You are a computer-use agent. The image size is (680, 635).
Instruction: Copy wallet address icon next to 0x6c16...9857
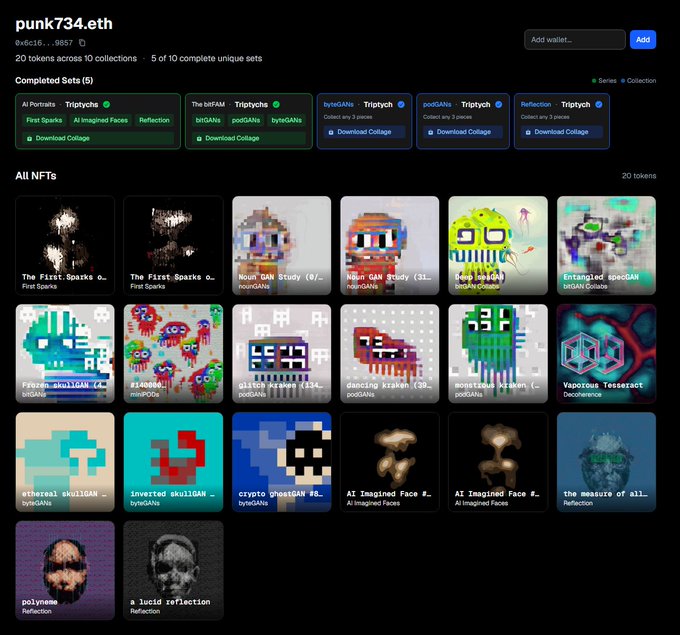coord(82,43)
